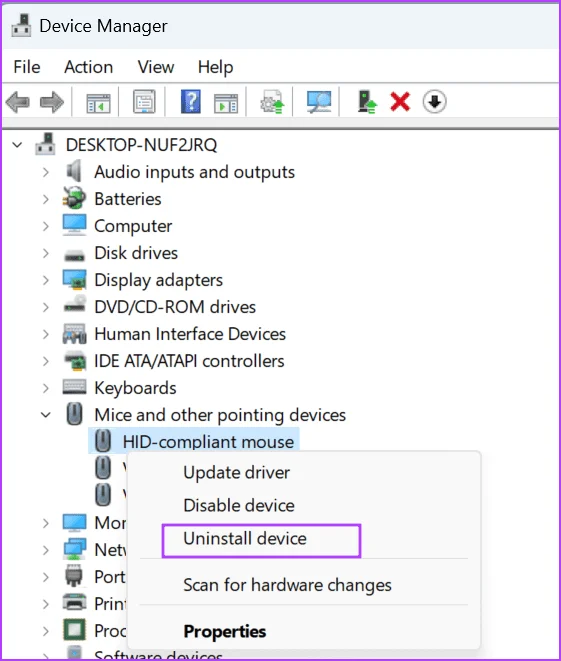Select the HID-compliant mouse entry
This screenshot has width=561, height=661.
pyautogui.click(x=208, y=442)
